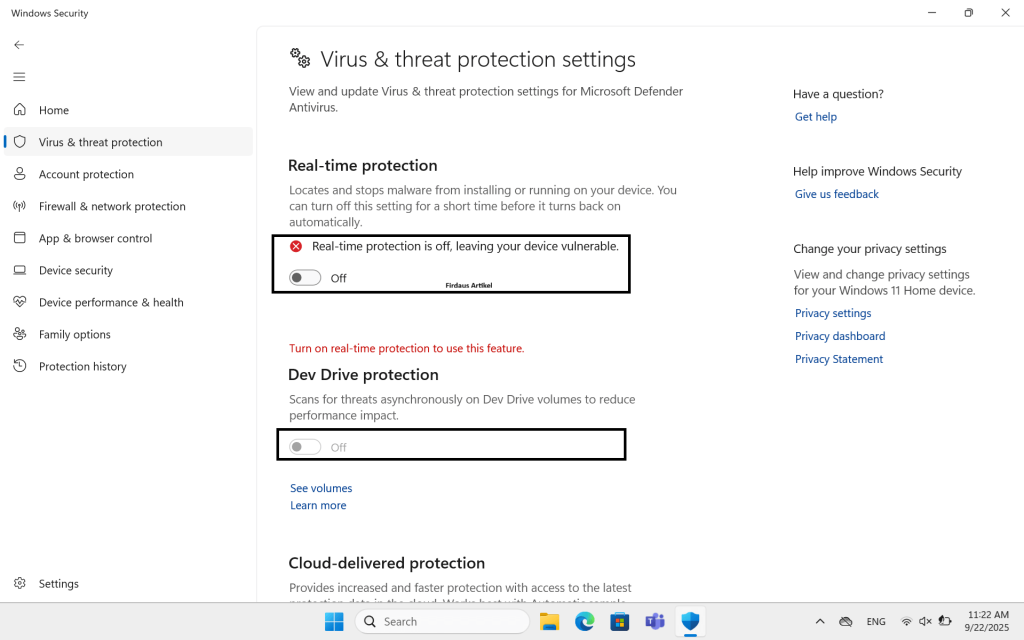Toggle Dev Drive protection on
Image resolution: width=1024 pixels, height=640 pixels.
tap(305, 446)
